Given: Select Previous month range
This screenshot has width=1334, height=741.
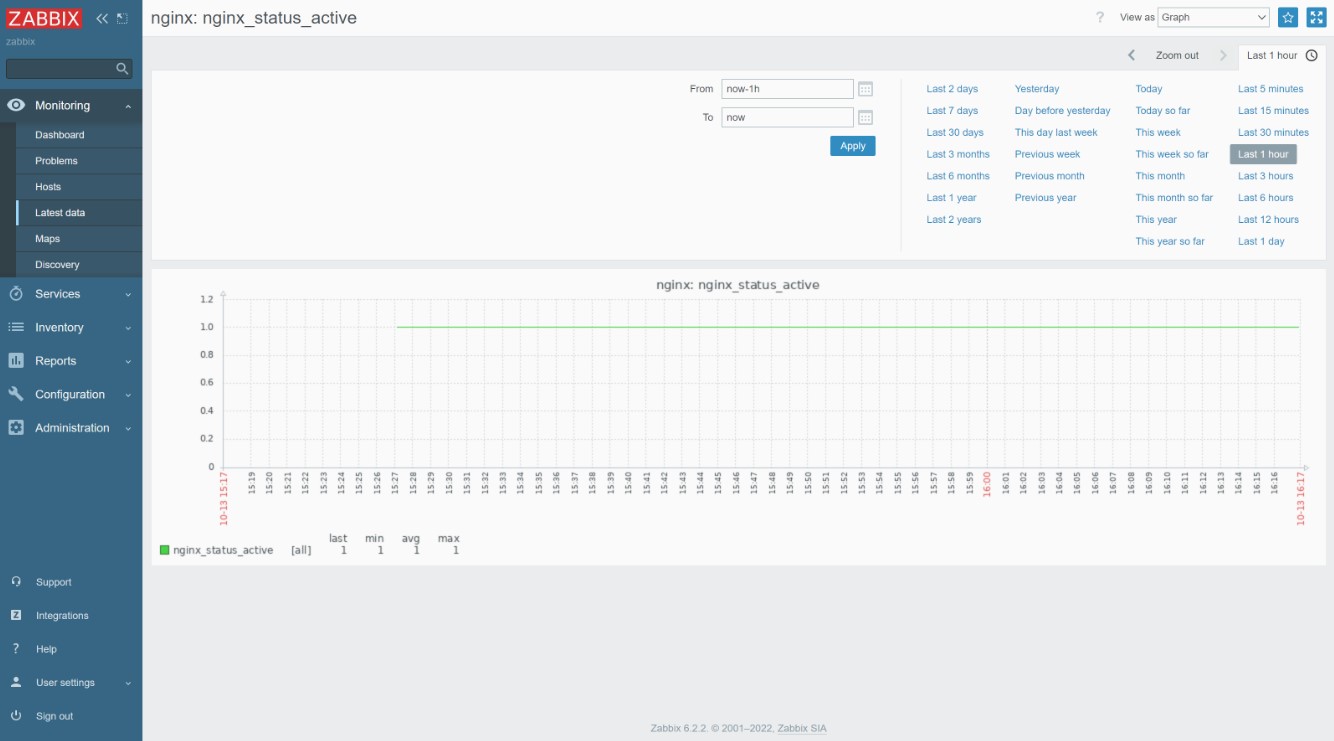Looking at the screenshot, I should 1049,176.
